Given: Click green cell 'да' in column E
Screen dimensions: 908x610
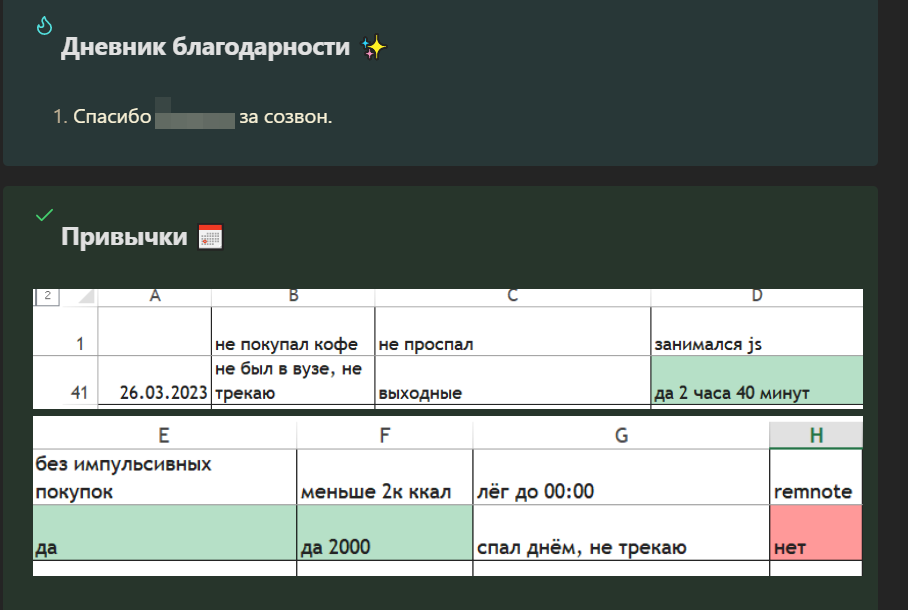Looking at the screenshot, I should click(164, 532).
